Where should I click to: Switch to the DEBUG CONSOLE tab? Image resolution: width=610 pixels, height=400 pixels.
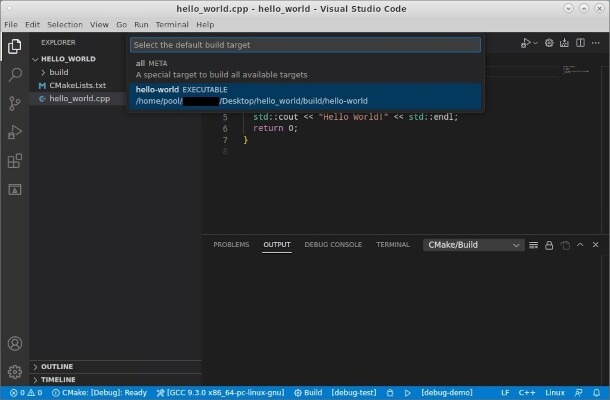tap(333, 244)
